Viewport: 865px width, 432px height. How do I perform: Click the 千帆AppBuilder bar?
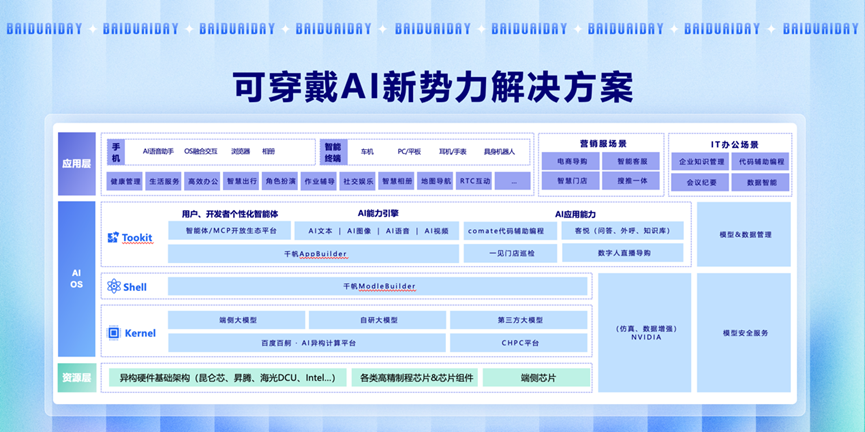(313, 253)
